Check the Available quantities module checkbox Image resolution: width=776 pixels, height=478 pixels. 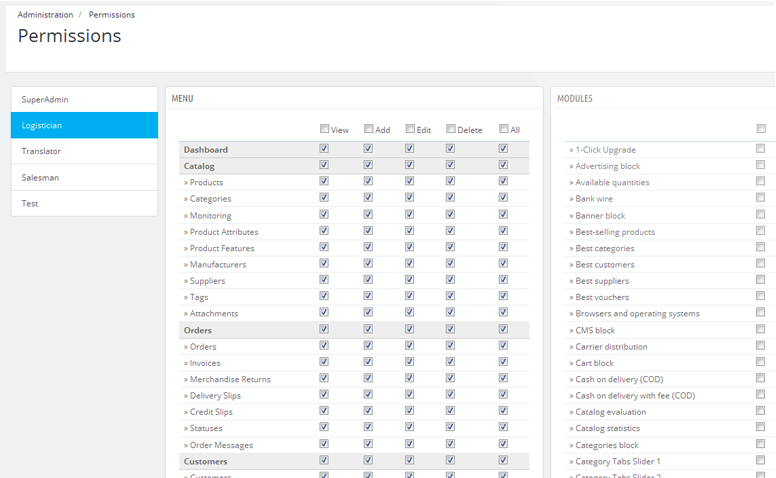[x=761, y=181]
